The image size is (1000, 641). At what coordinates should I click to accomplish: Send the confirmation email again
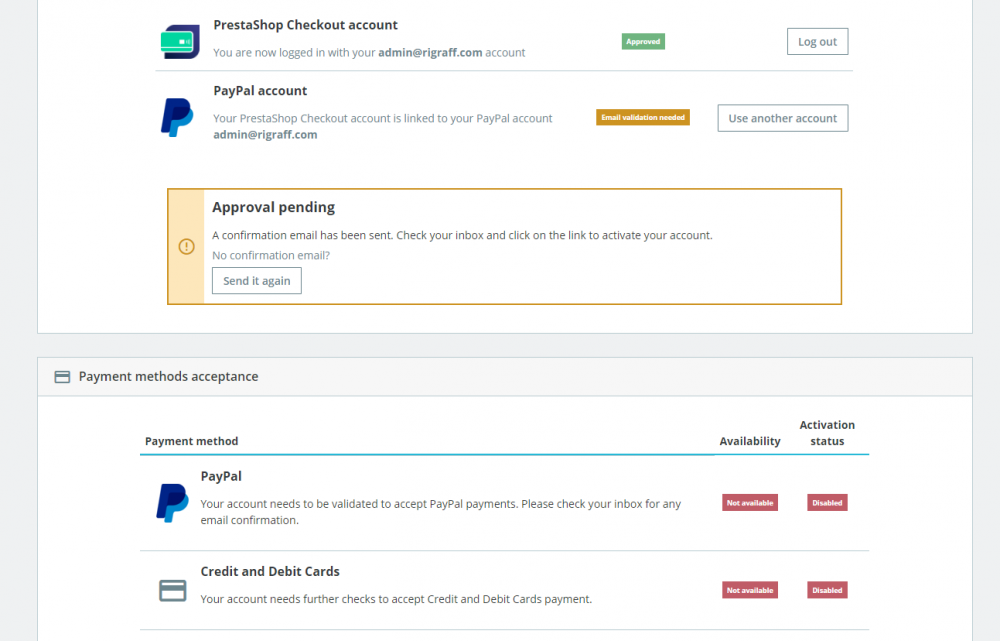tap(256, 281)
